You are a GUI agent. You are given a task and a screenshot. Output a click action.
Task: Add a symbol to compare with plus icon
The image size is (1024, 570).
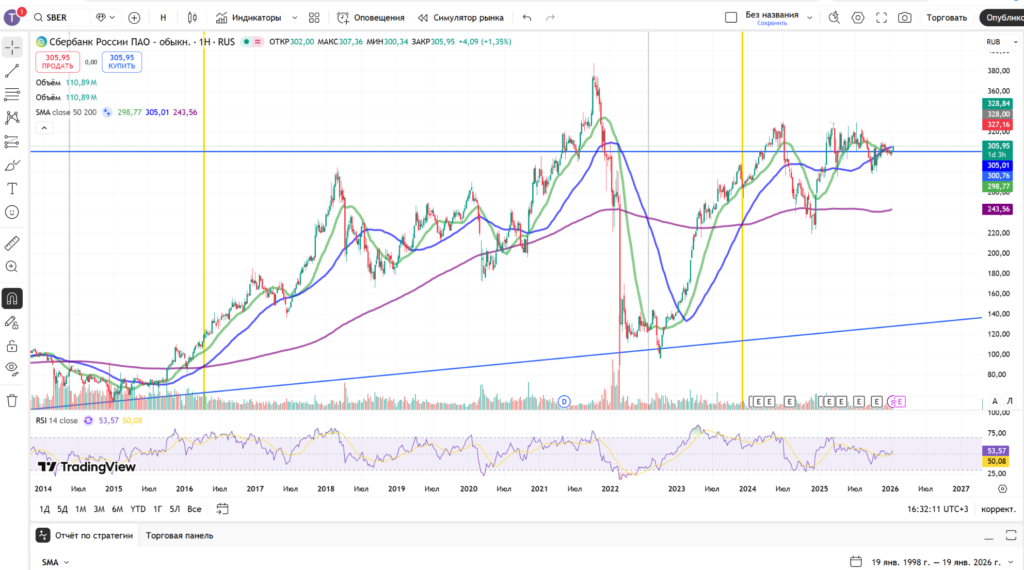pyautogui.click(x=134, y=18)
